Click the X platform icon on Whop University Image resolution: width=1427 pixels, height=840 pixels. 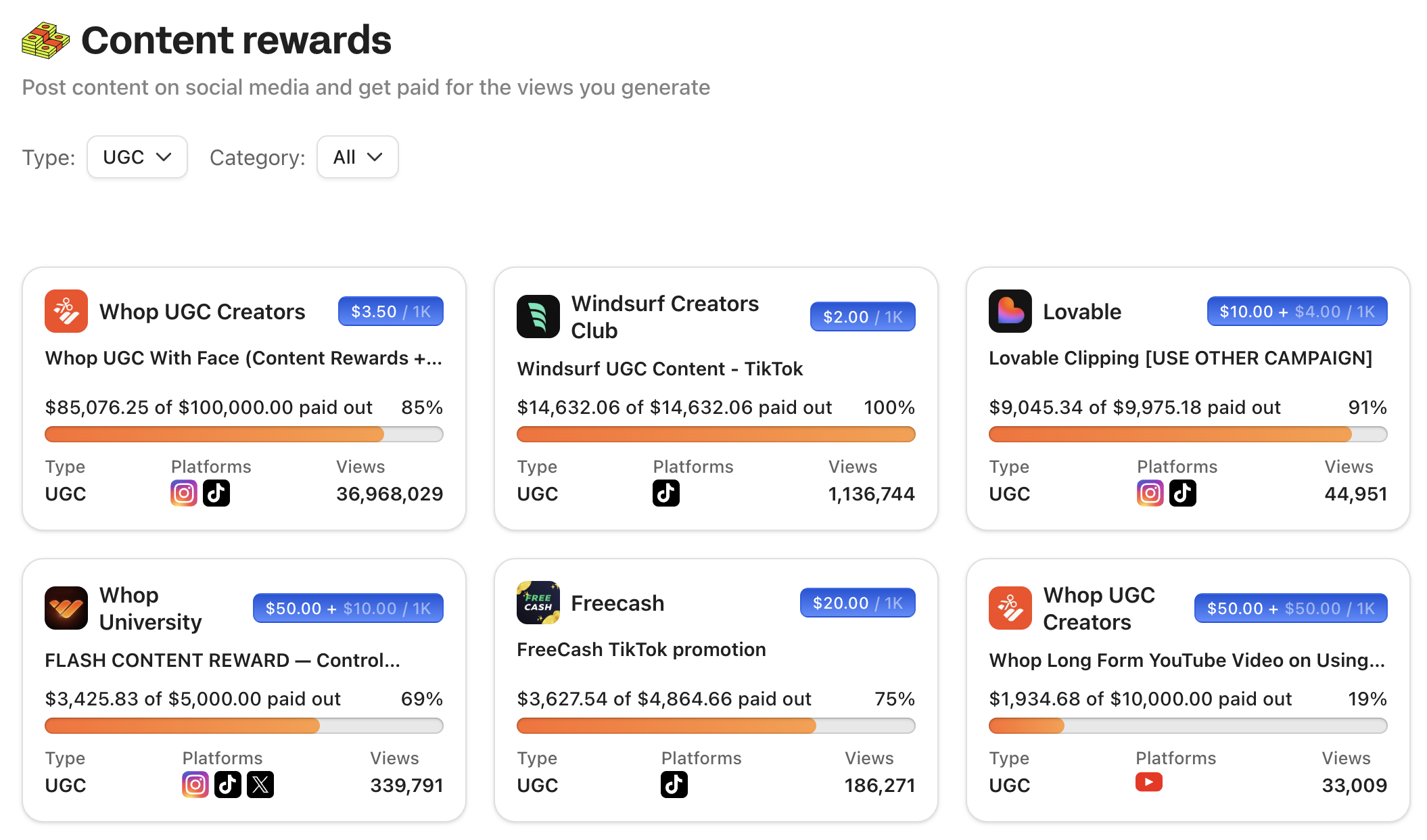[x=260, y=785]
